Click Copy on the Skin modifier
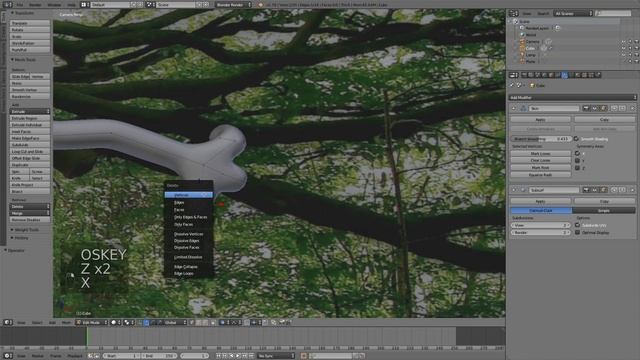 (604, 120)
